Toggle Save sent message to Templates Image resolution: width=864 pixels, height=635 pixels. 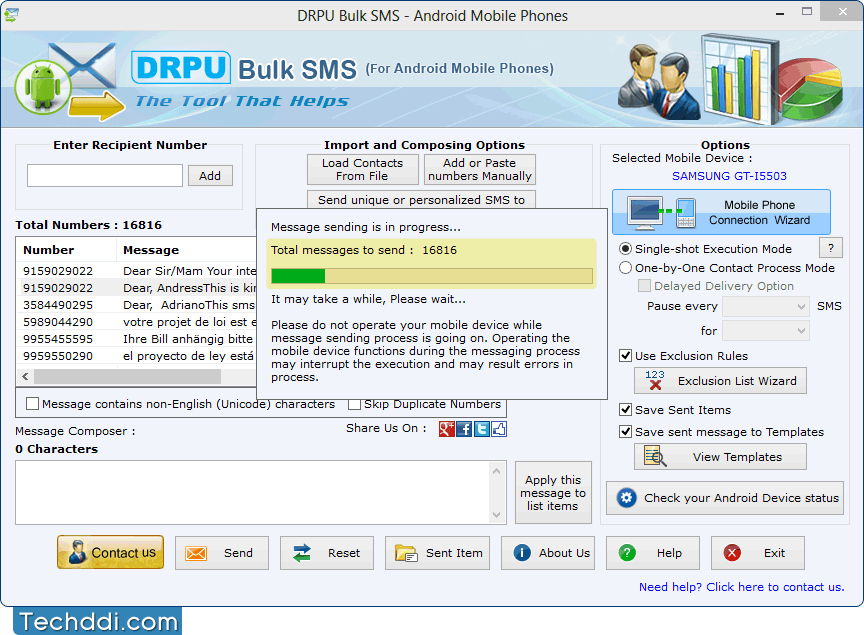(x=625, y=432)
